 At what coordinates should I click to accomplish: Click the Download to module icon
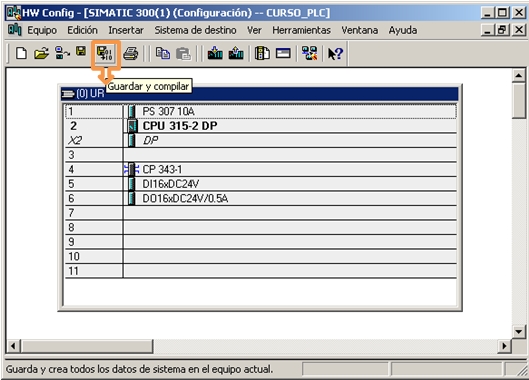click(x=215, y=53)
